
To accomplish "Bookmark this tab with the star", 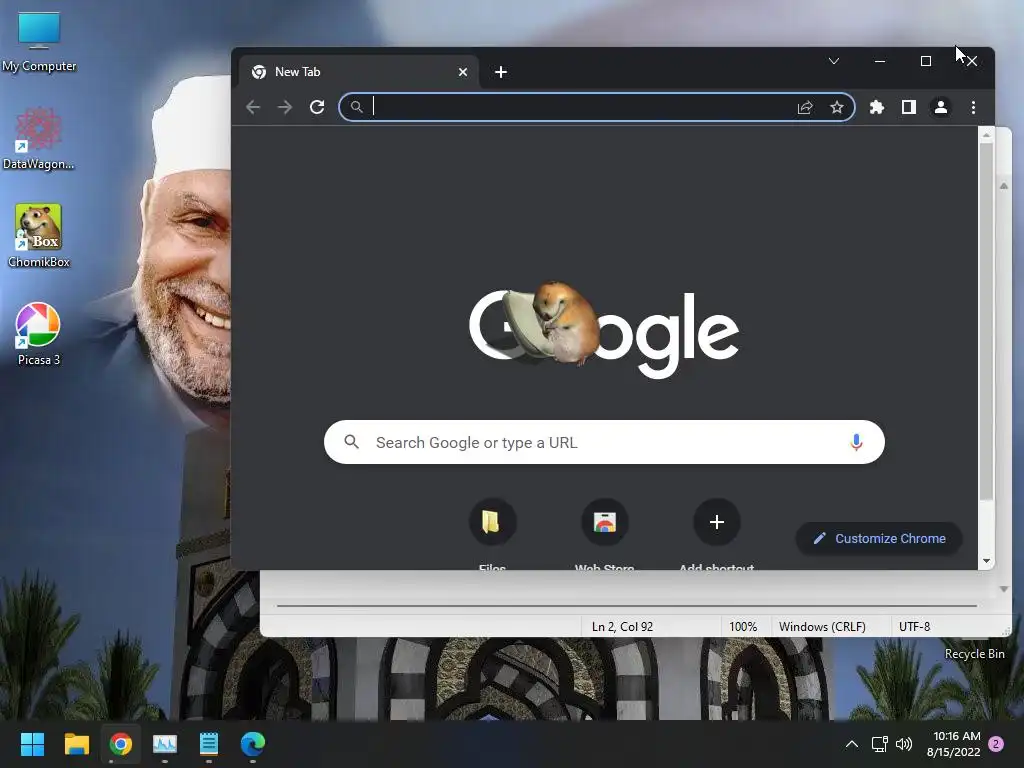I will pos(837,107).
